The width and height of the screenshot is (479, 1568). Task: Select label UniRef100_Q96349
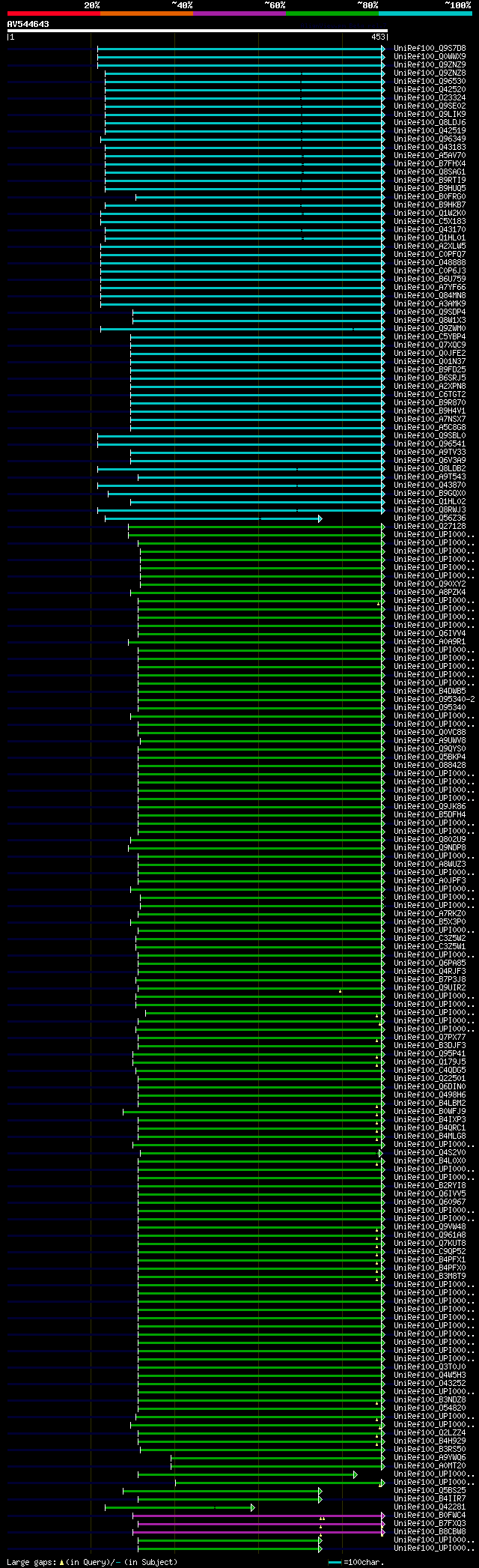[430, 139]
